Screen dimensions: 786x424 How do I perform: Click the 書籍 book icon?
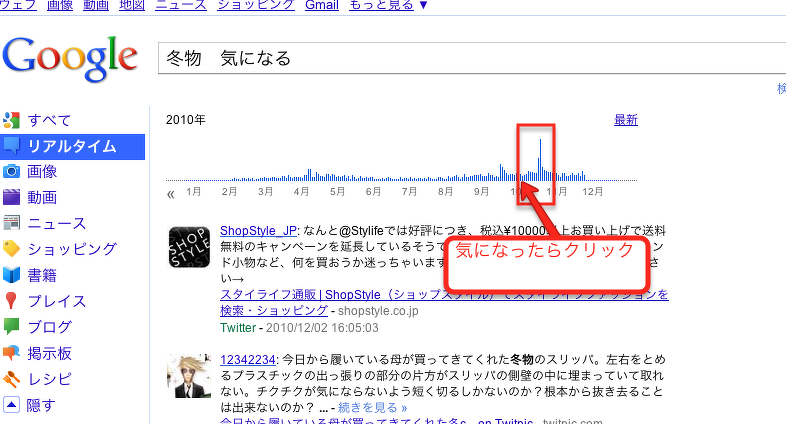tap(11, 275)
